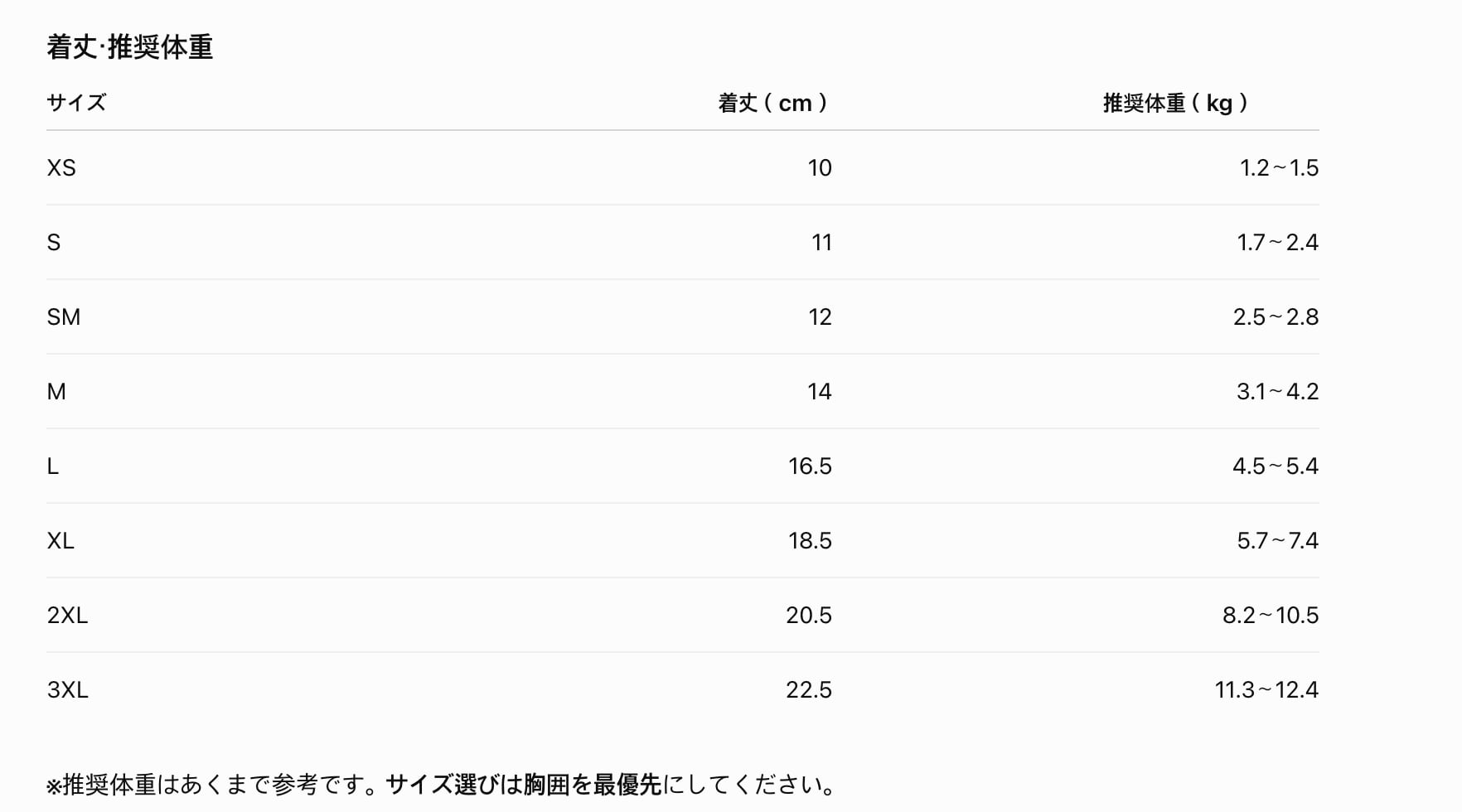The image size is (1462, 812).
Task: Click the 着丈·推奨体重 heading
Action: click(x=130, y=47)
